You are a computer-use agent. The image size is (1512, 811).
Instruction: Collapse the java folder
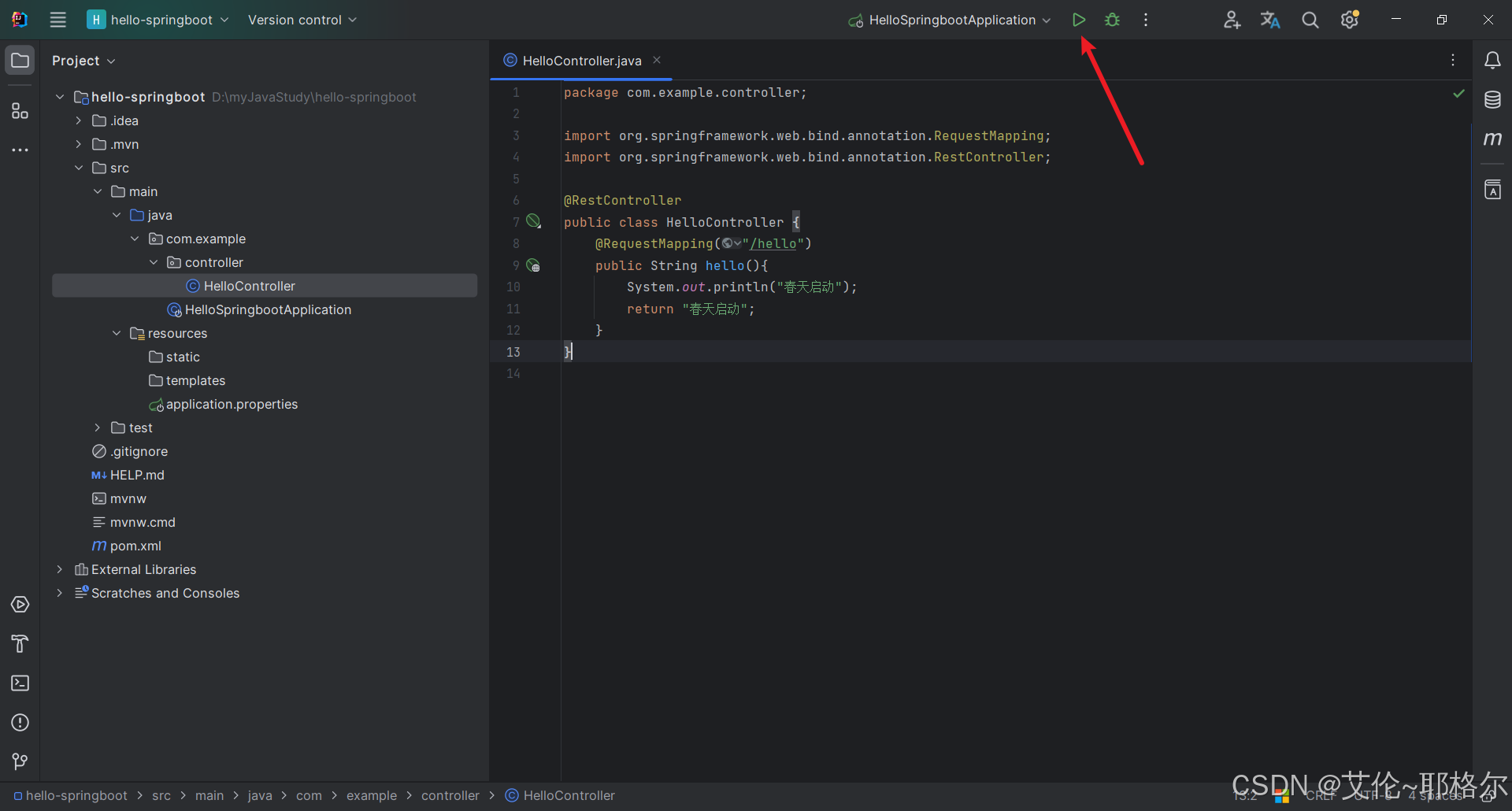117,215
